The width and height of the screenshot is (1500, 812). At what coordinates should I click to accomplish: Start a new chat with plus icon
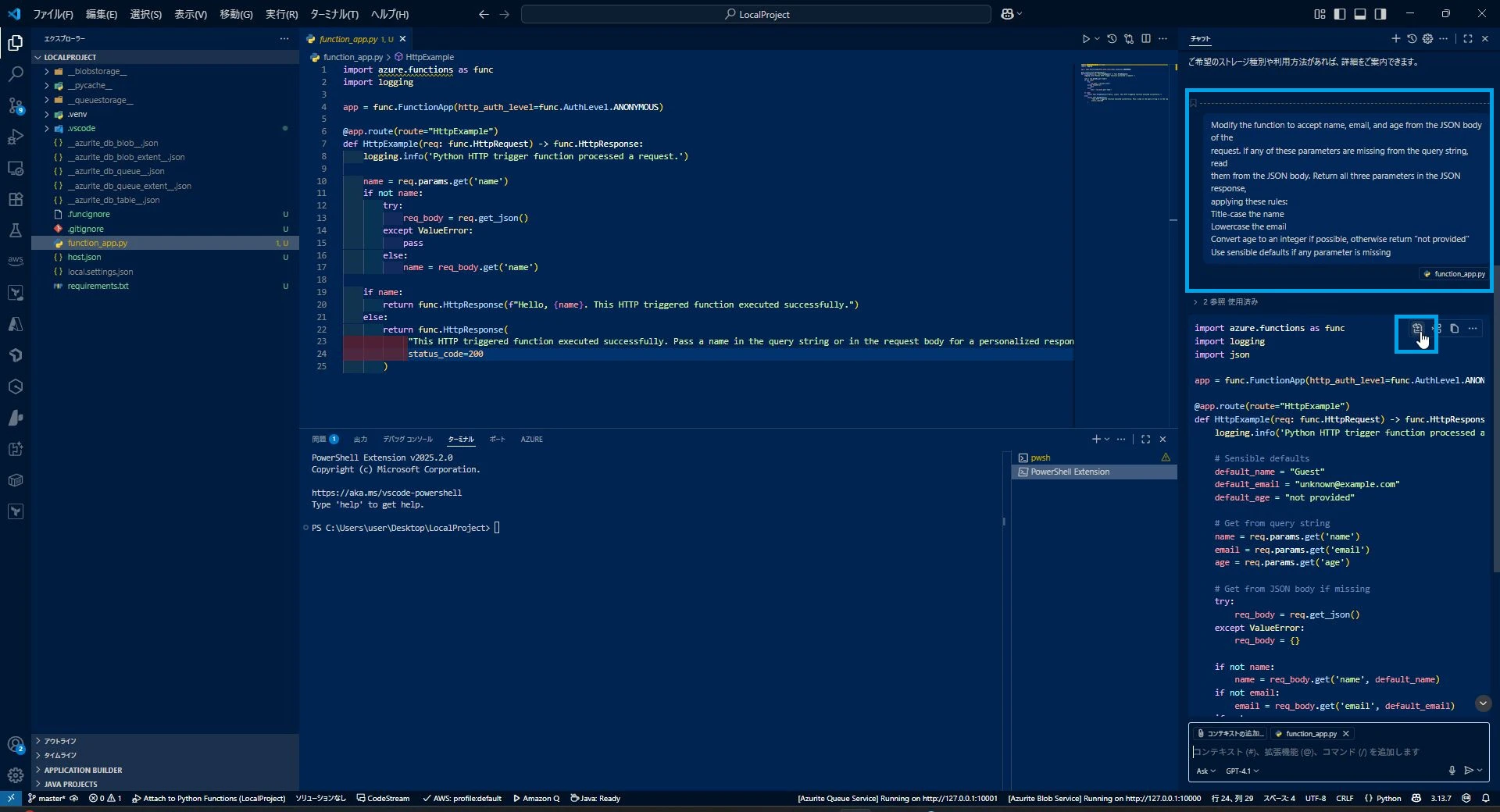click(1396, 38)
